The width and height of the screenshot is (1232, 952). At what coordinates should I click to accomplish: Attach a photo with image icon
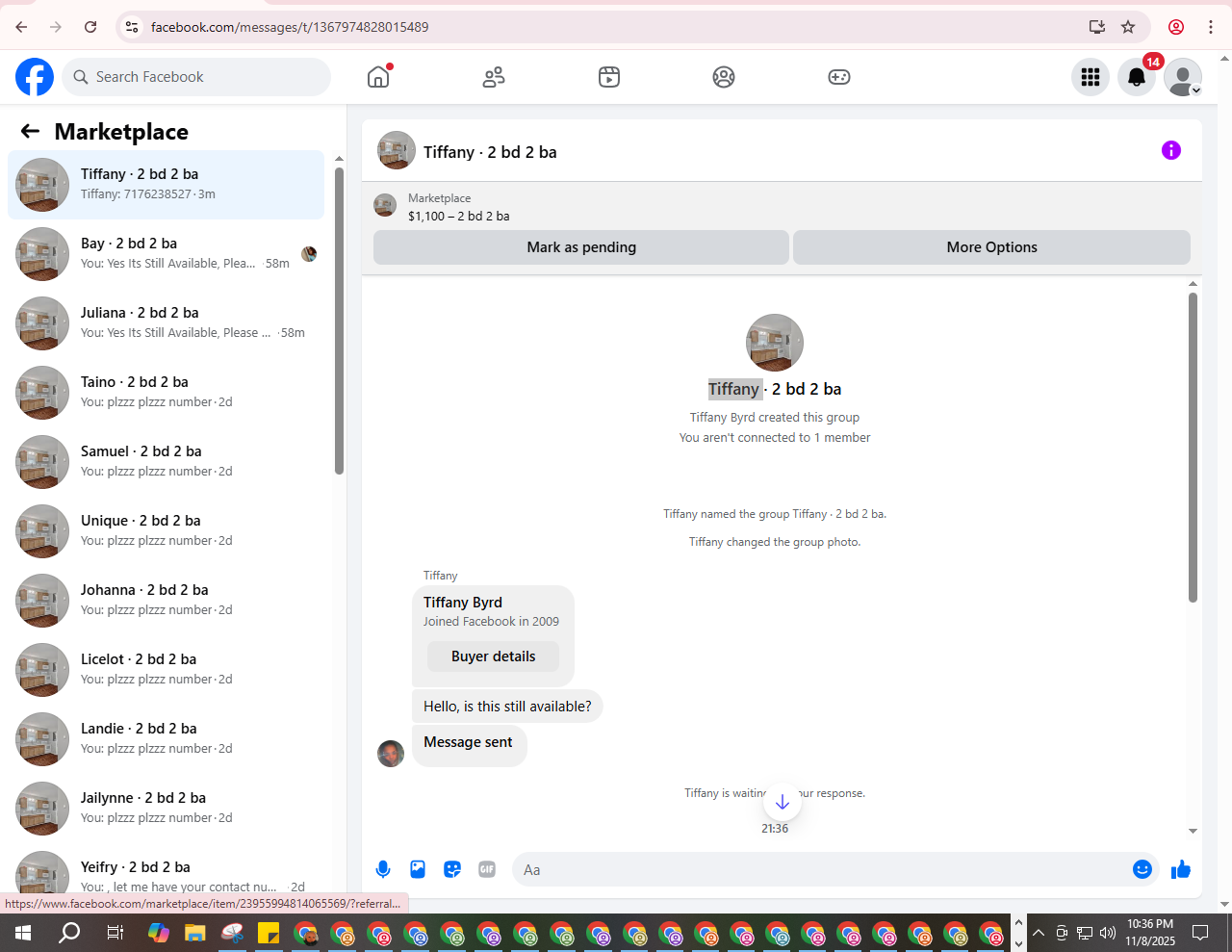click(418, 869)
